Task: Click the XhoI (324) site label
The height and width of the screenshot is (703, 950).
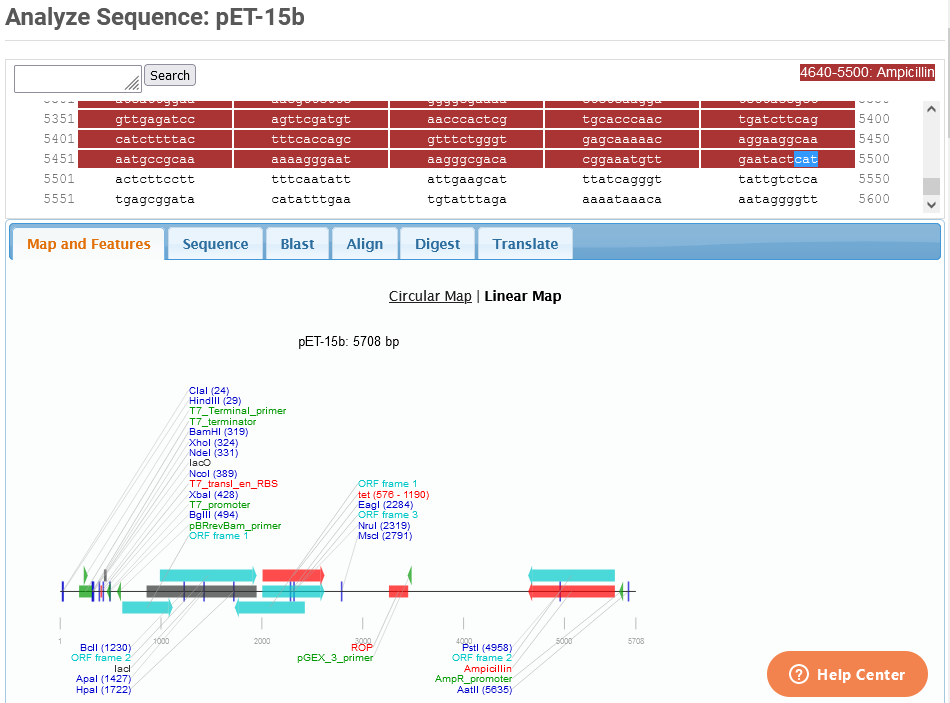Action: [x=214, y=442]
